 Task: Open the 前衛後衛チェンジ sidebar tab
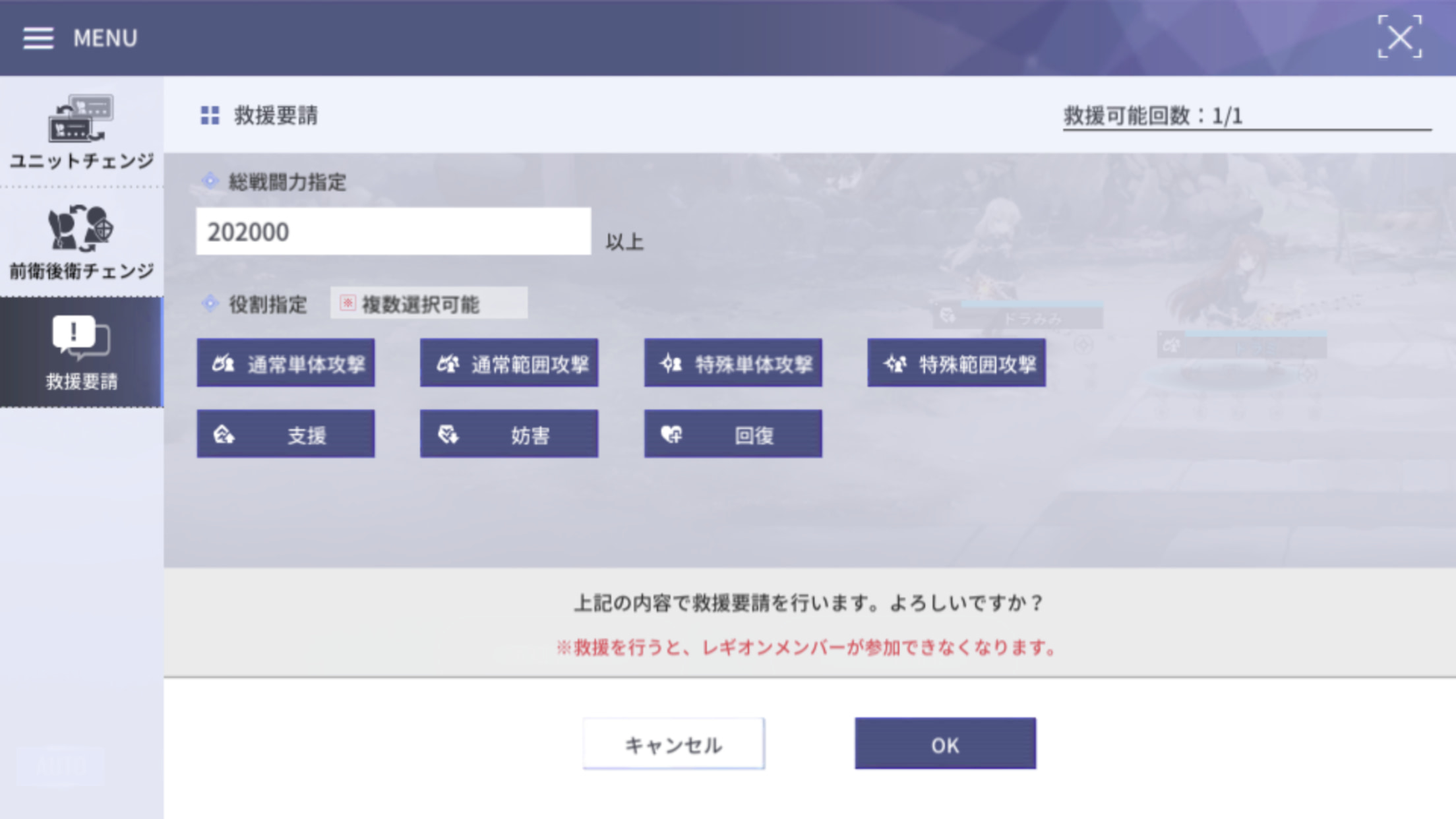click(82, 243)
